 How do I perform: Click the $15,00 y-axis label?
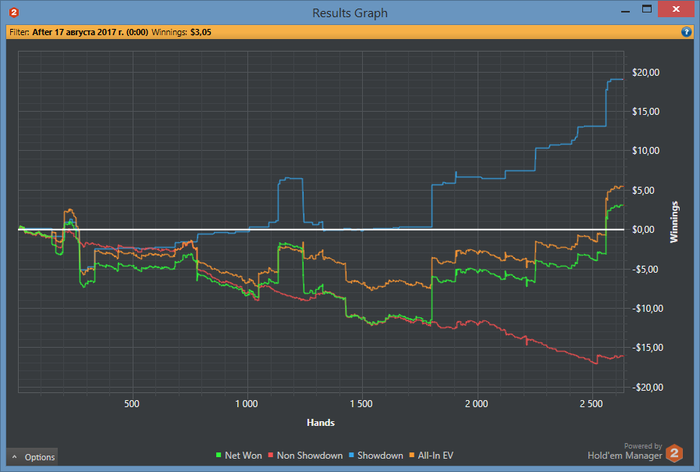[646, 112]
